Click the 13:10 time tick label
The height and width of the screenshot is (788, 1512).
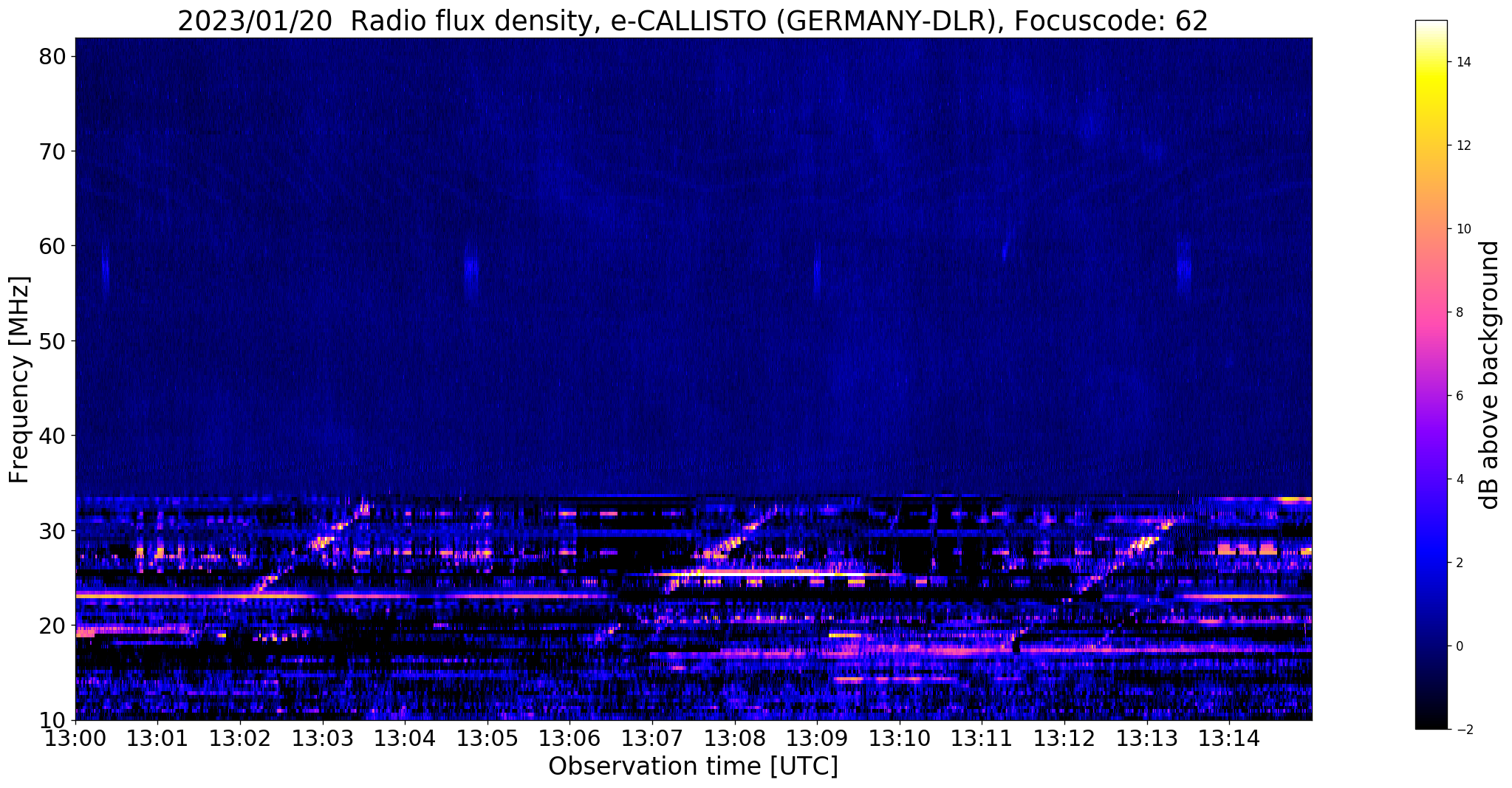point(900,739)
